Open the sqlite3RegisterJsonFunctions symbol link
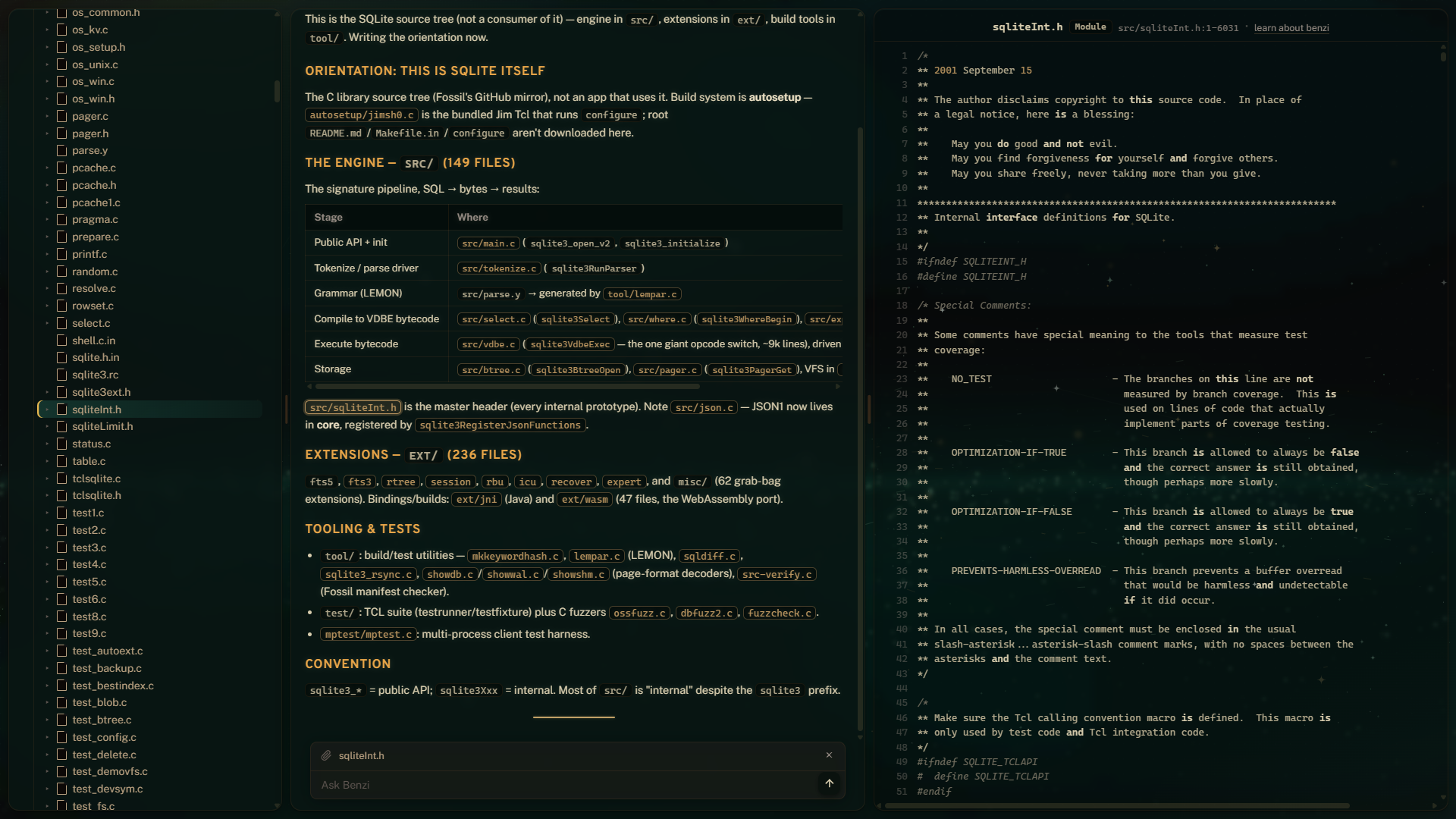The image size is (1456, 819). [500, 425]
